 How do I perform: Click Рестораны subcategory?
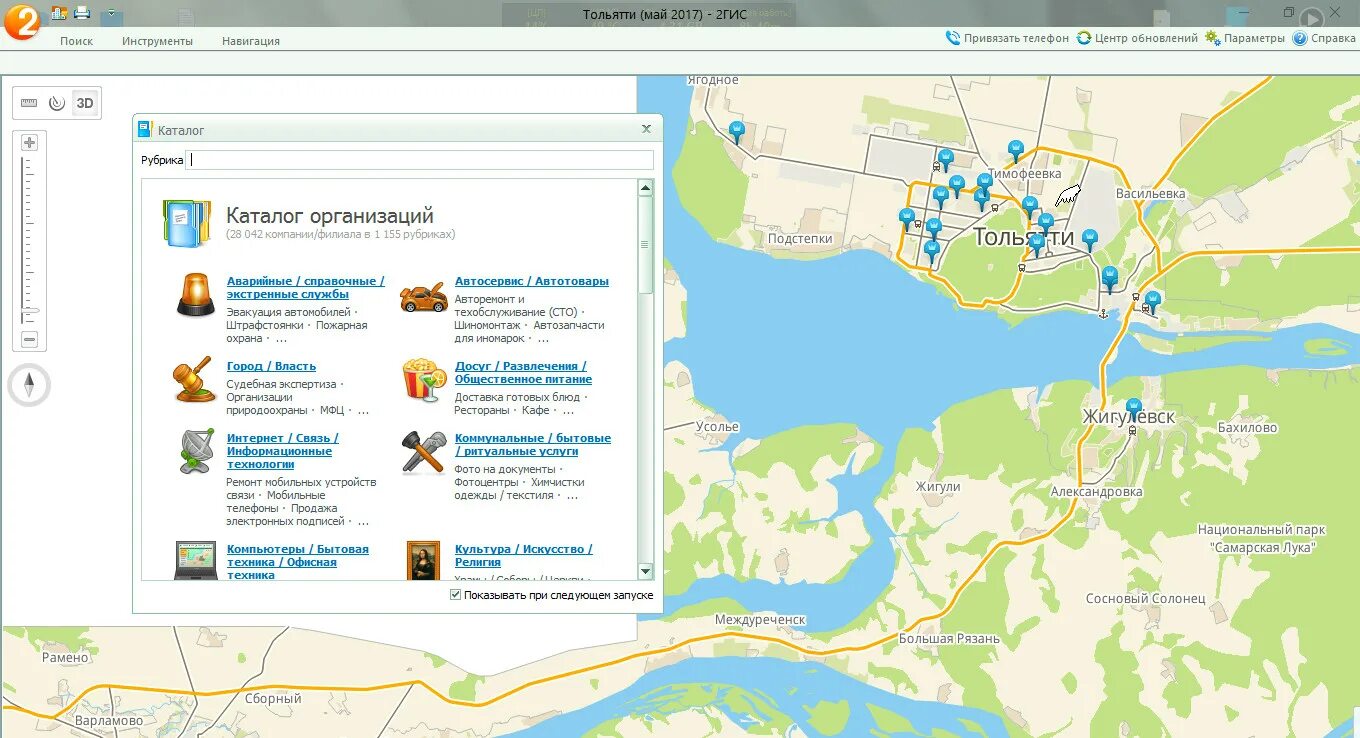(482, 410)
